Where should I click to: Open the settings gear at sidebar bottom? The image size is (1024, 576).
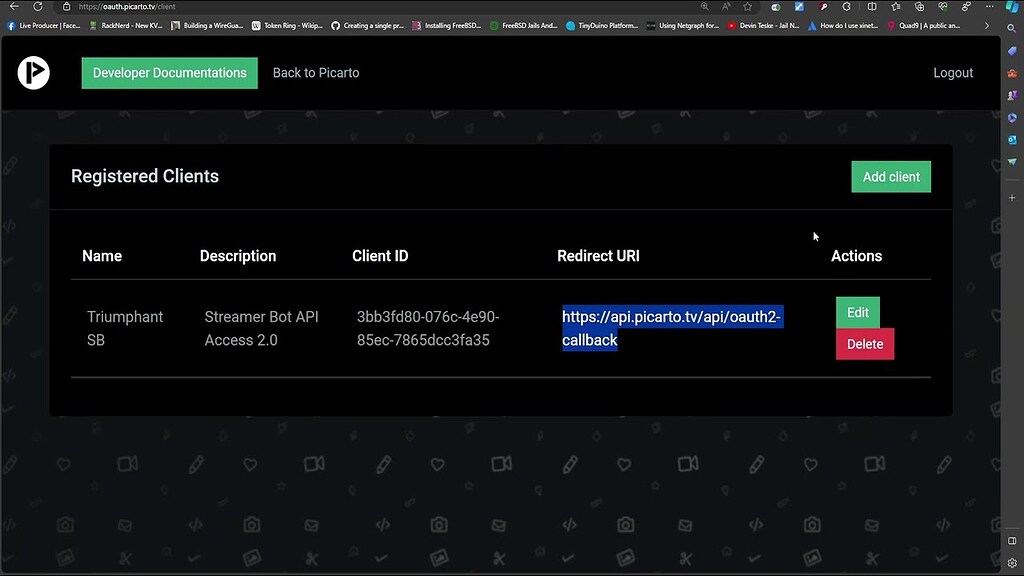point(1012,563)
